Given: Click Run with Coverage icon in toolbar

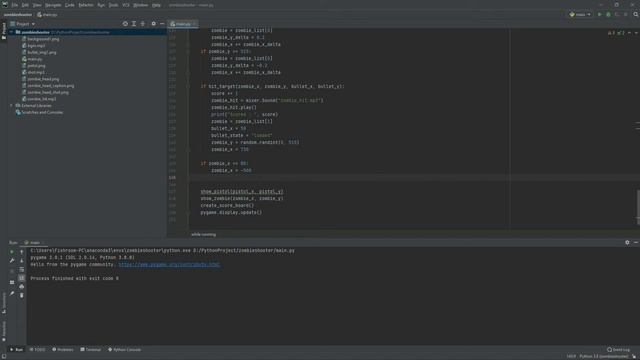Looking at the screenshot, I should point(617,14).
